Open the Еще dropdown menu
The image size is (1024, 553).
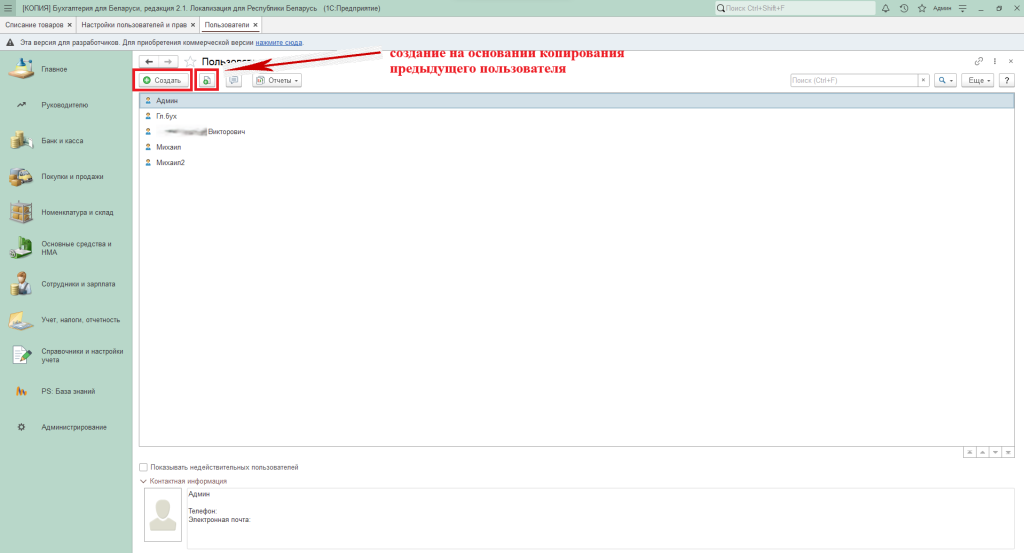click(977, 80)
